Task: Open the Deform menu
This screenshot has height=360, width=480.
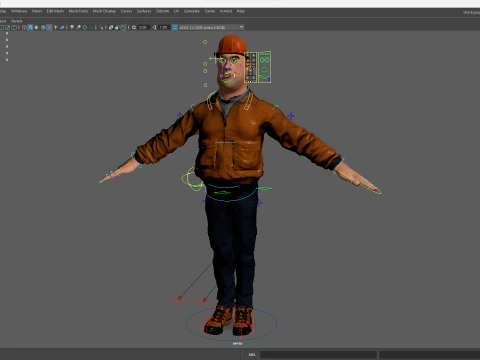Action: coord(162,11)
